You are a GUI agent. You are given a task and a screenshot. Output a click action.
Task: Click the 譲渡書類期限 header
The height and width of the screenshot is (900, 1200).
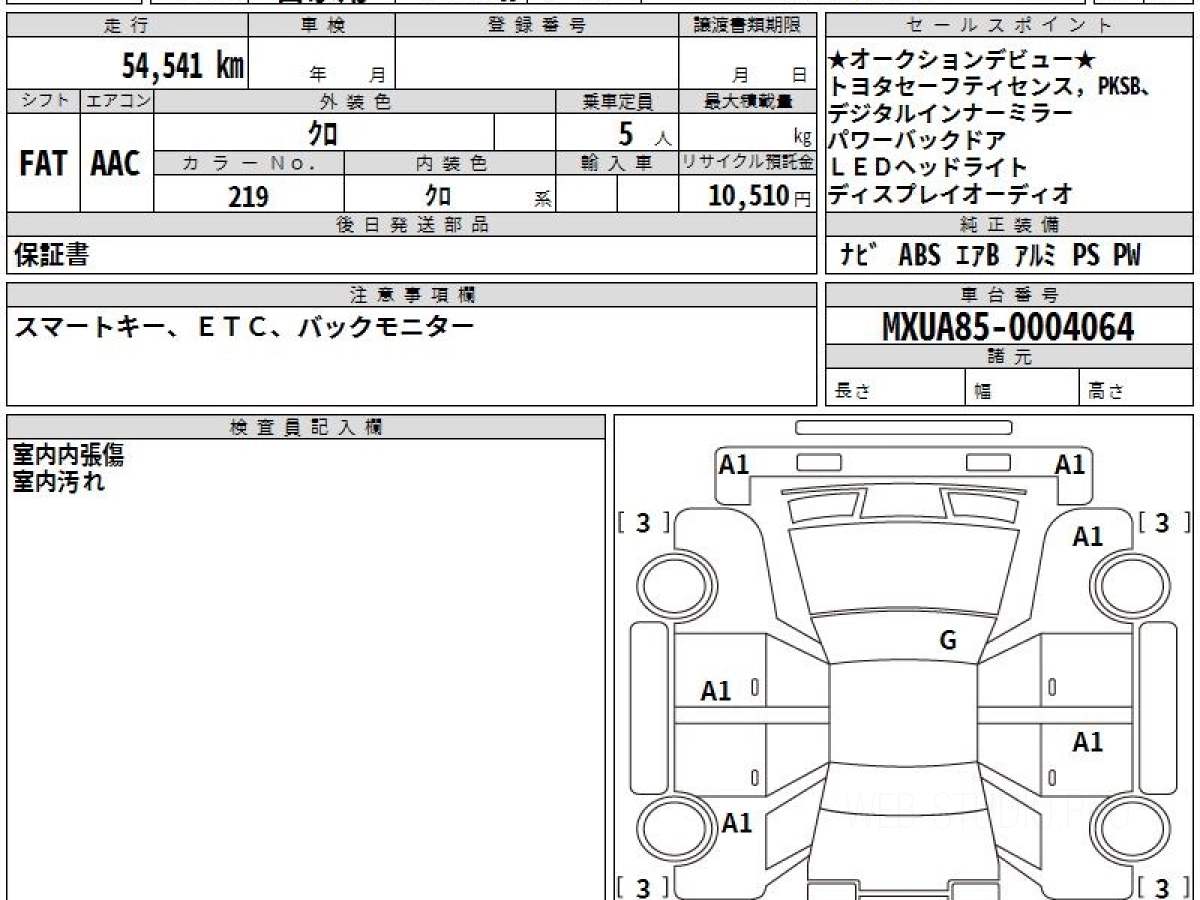pos(747,26)
